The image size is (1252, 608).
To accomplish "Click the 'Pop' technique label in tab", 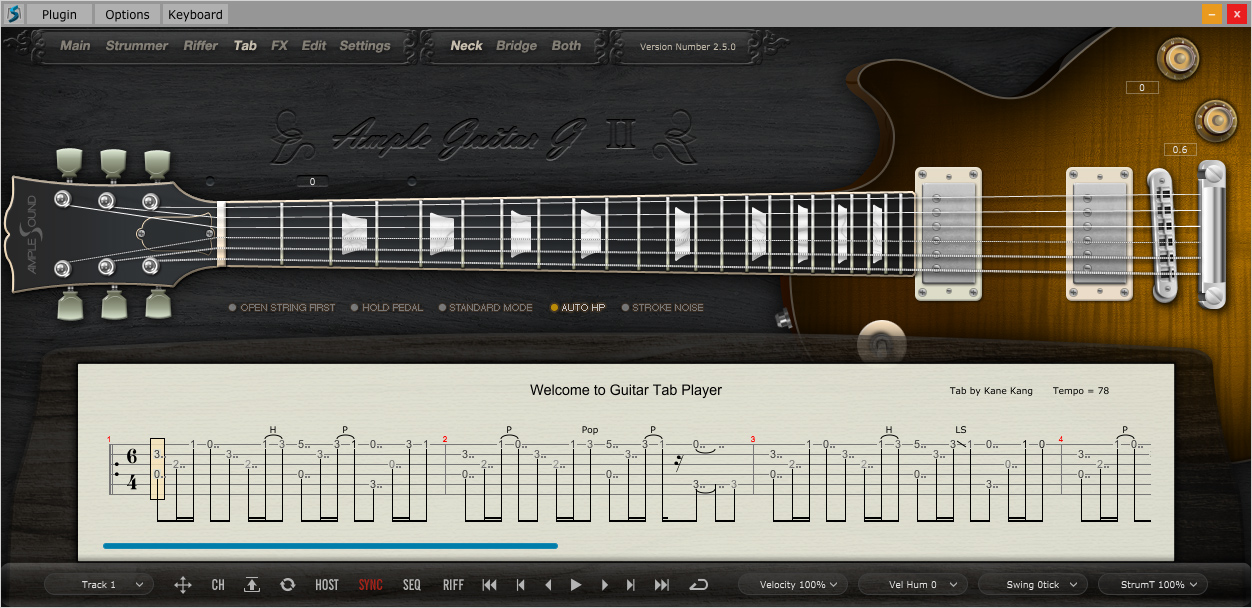I will 590,430.
